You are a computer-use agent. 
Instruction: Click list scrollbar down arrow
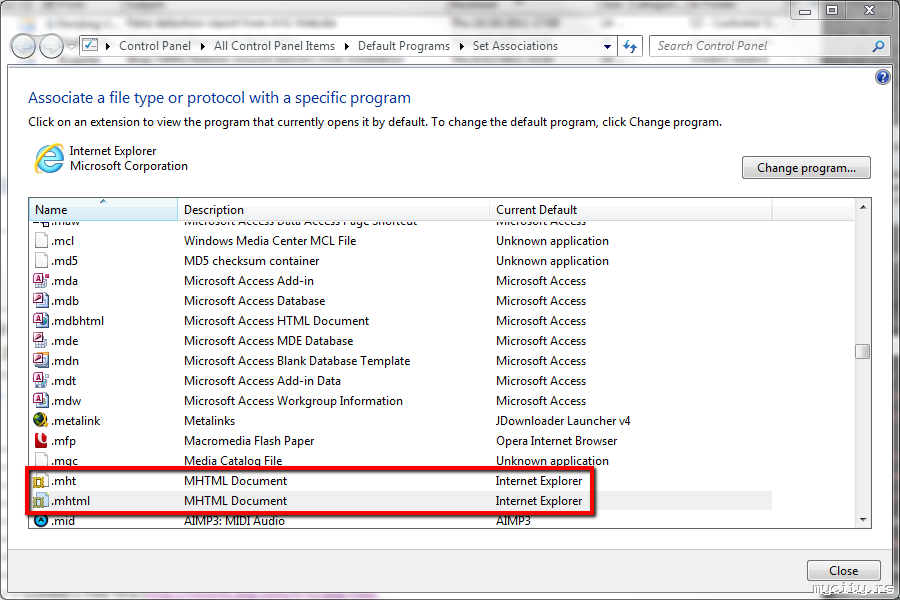point(863,520)
